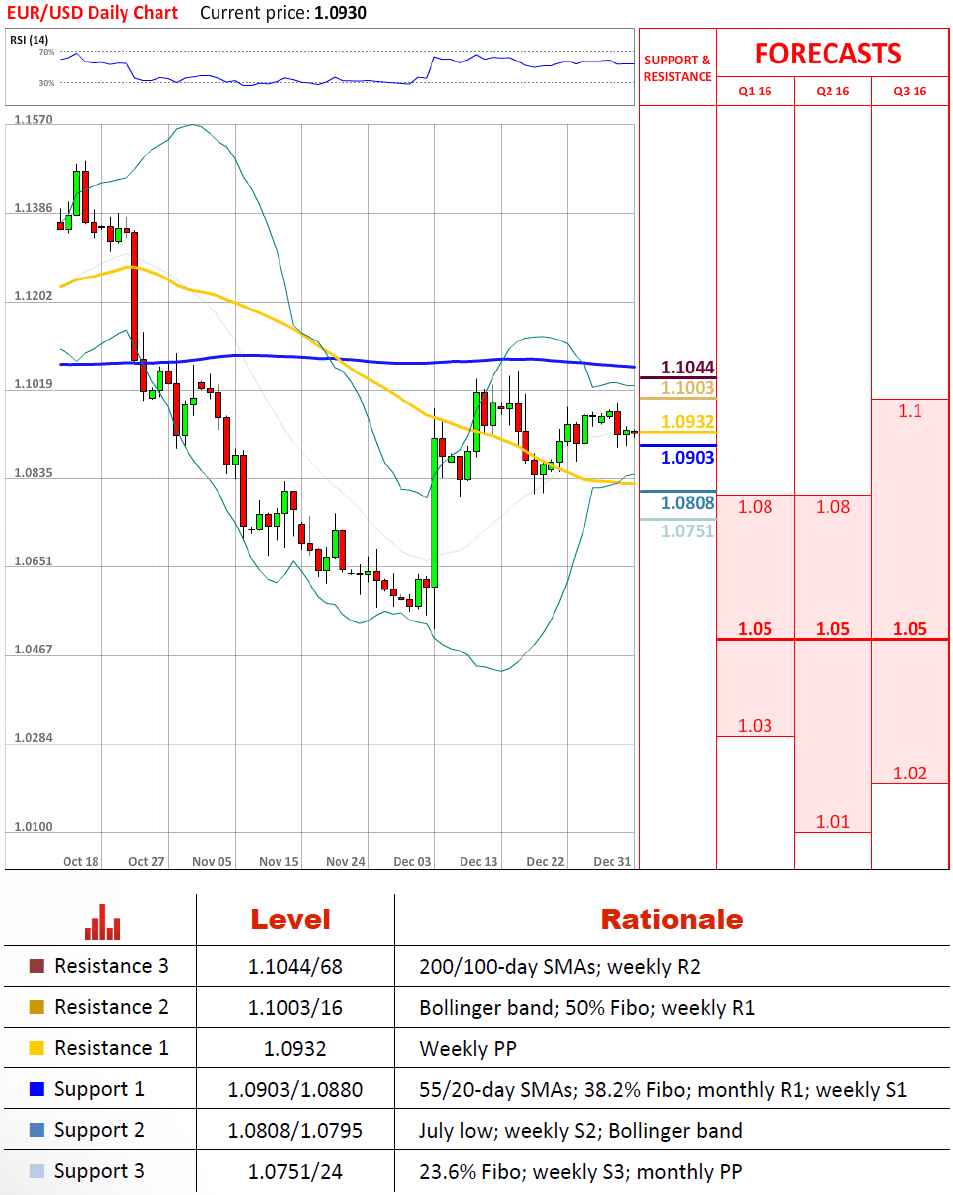Click the level cell 1.1003/16
Image resolution: width=953 pixels, height=1195 pixels.
[x=295, y=1008]
